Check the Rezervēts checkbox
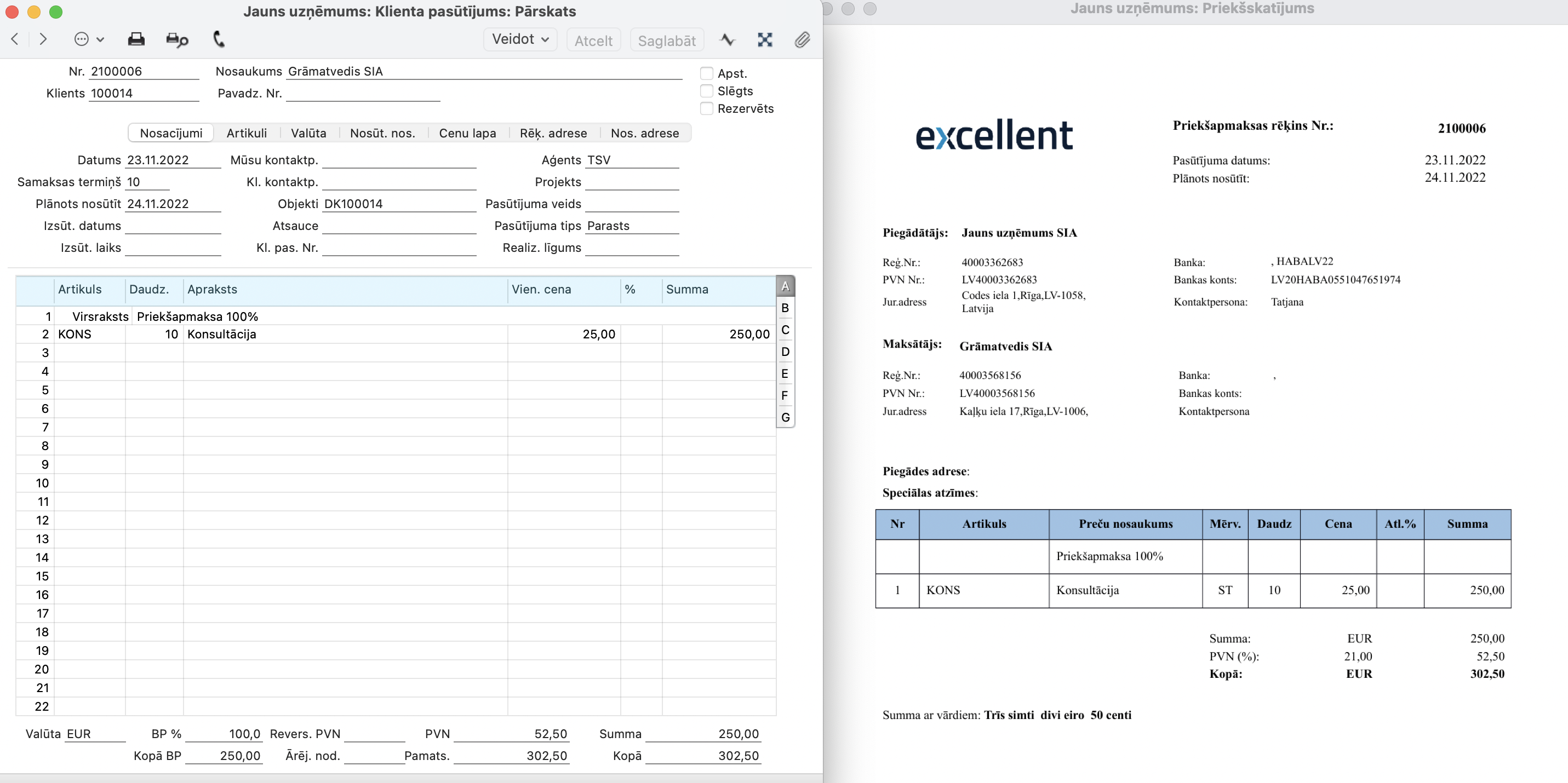1568x783 pixels. [707, 109]
